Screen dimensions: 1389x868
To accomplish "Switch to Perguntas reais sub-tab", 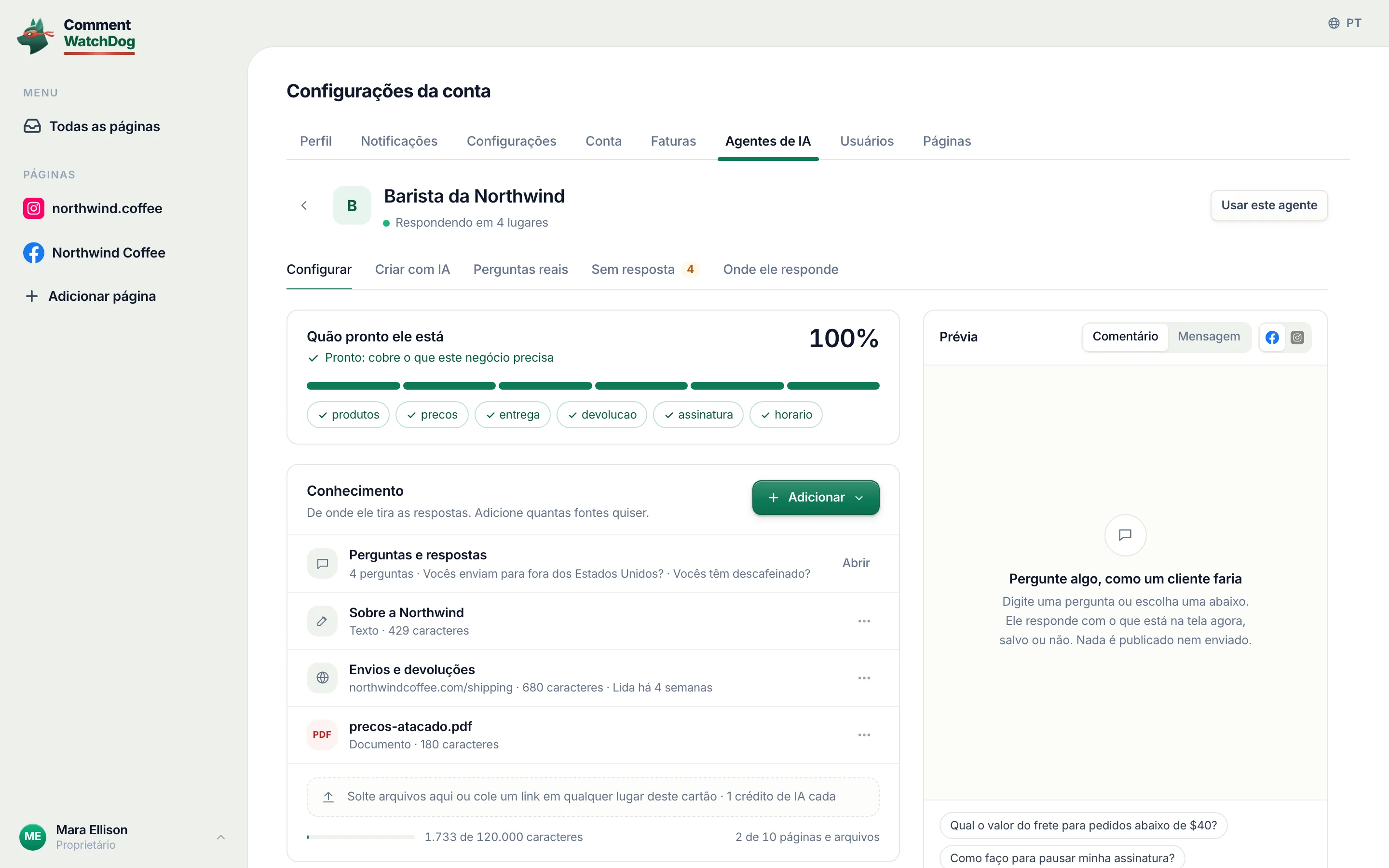I will 520,270.
